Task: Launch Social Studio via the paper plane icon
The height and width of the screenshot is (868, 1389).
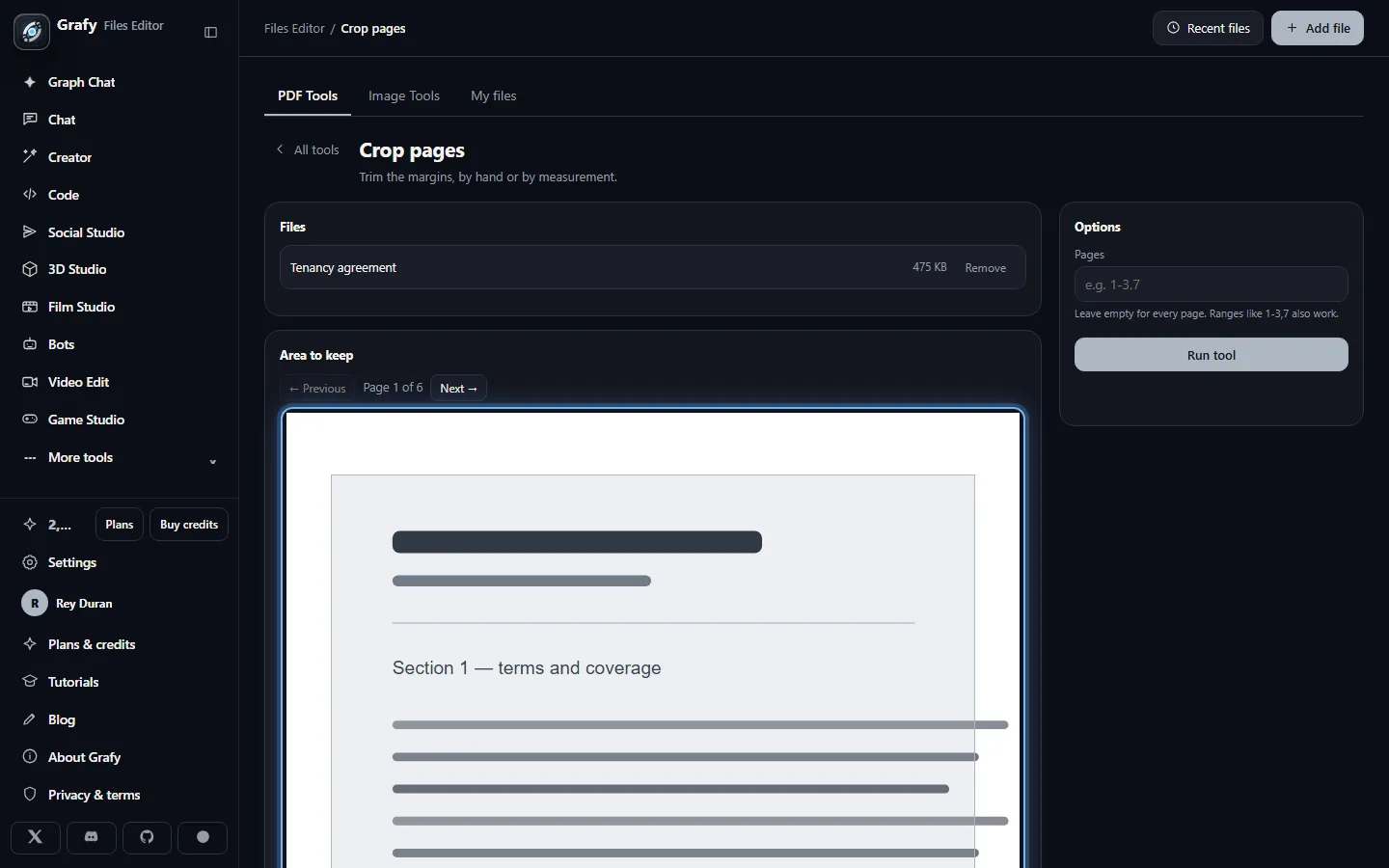Action: [30, 232]
